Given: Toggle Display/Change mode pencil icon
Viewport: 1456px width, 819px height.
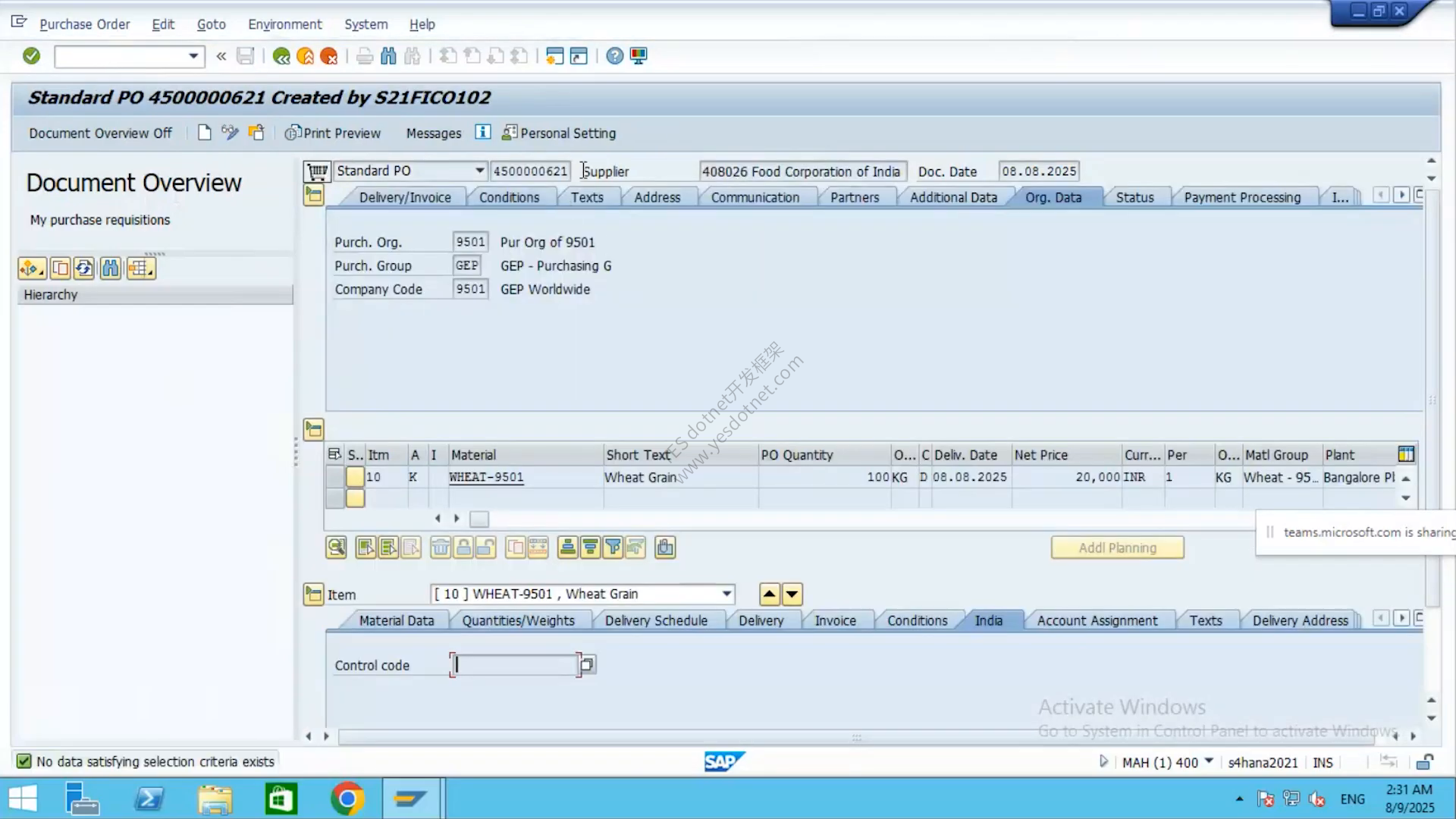Looking at the screenshot, I should 230,133.
